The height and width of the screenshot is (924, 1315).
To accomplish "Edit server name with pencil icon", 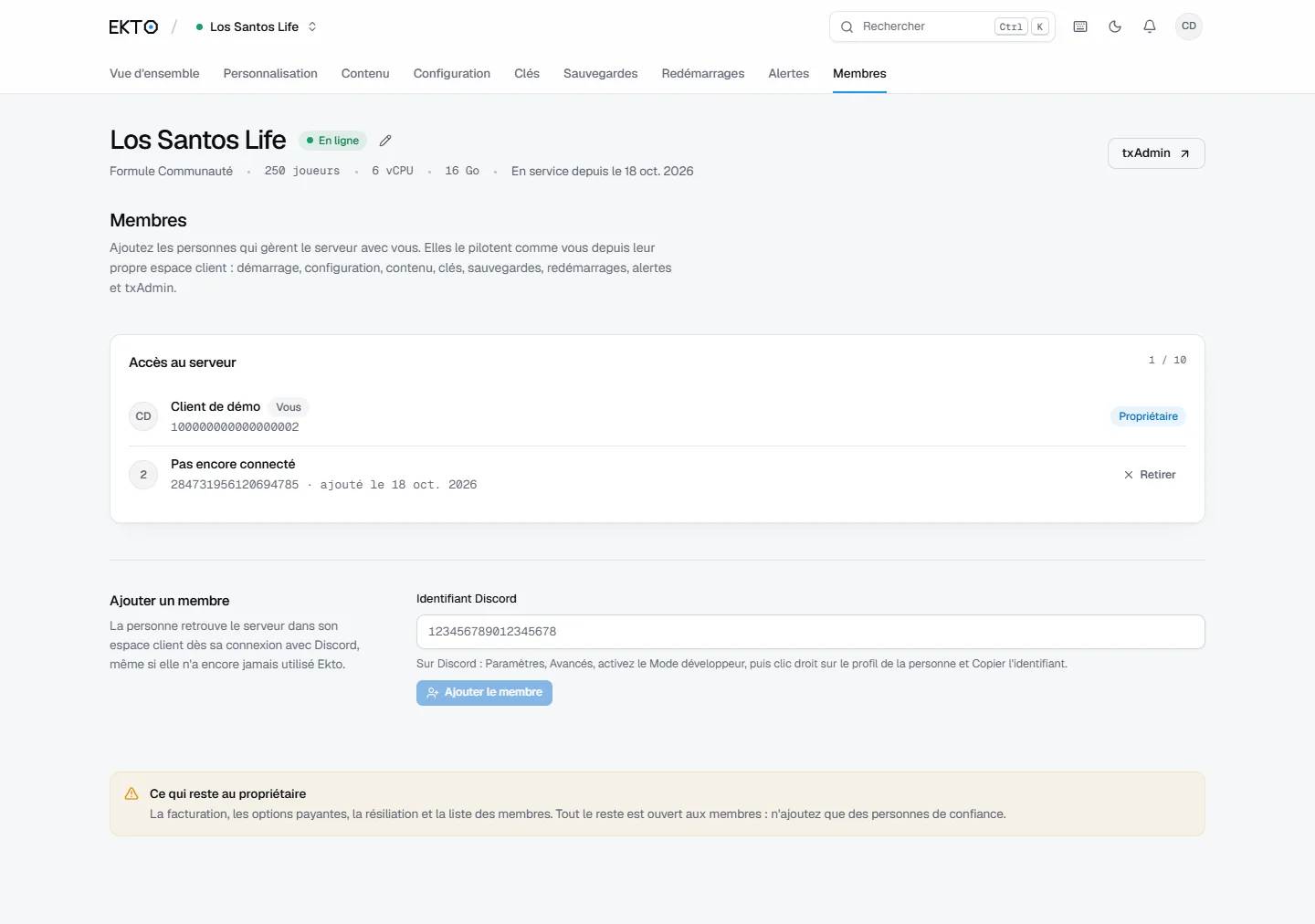I will tap(385, 141).
